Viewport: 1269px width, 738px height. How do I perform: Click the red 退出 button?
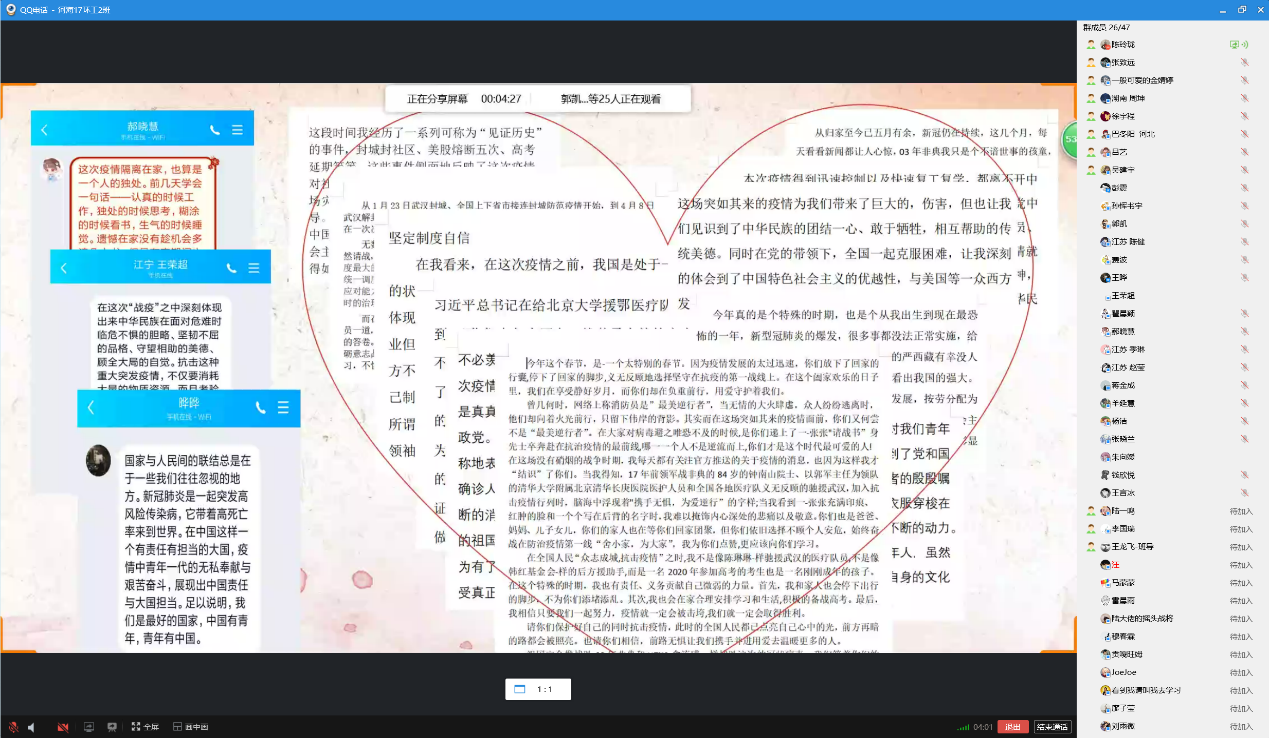[1014, 727]
